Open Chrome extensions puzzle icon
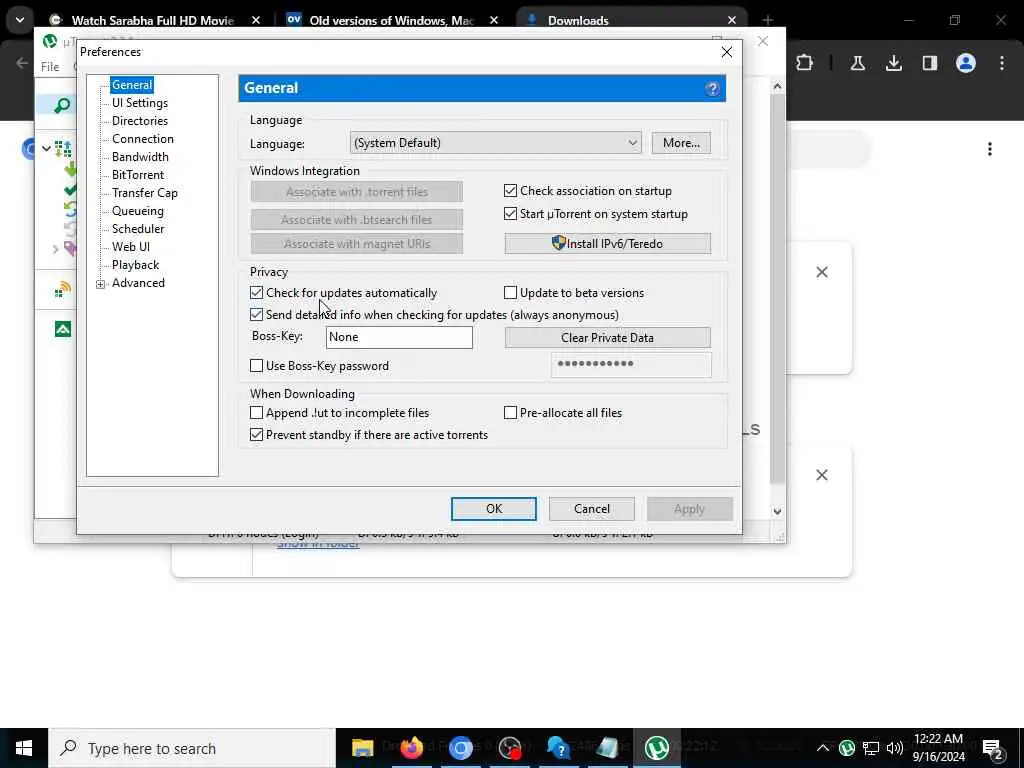 805,63
